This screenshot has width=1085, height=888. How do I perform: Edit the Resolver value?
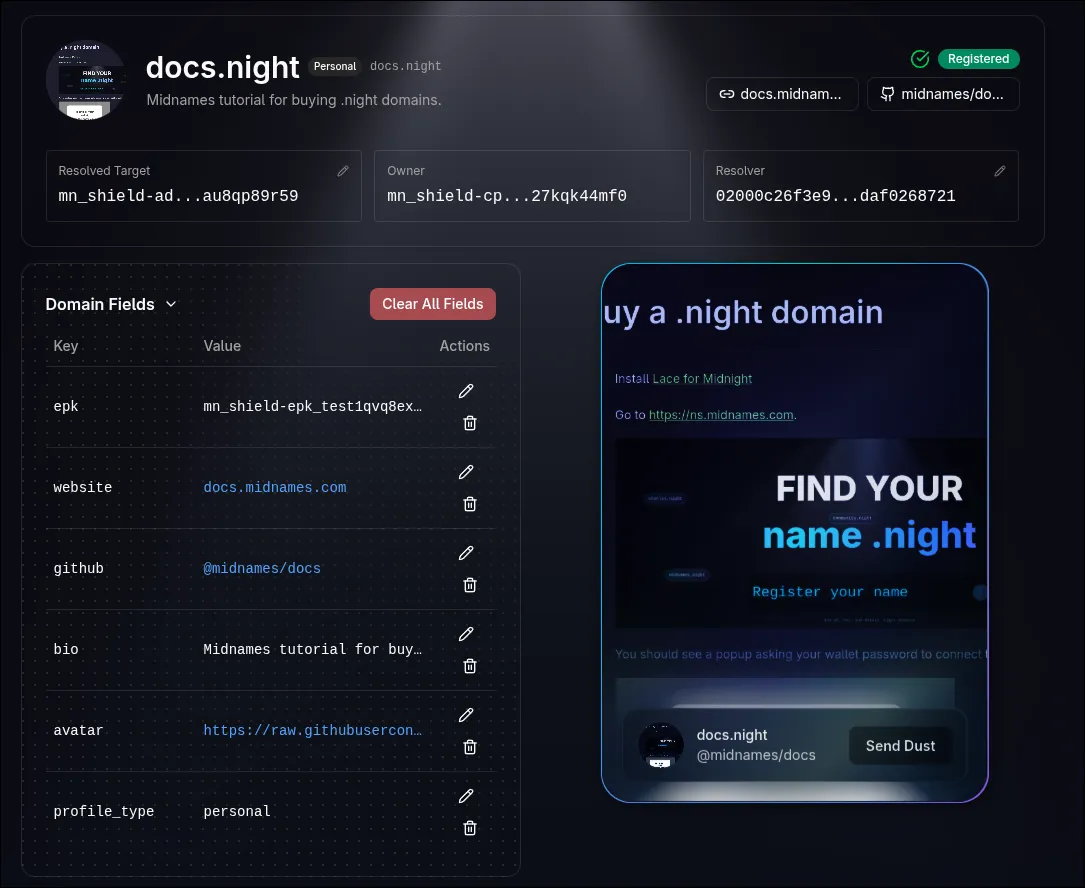point(1000,170)
